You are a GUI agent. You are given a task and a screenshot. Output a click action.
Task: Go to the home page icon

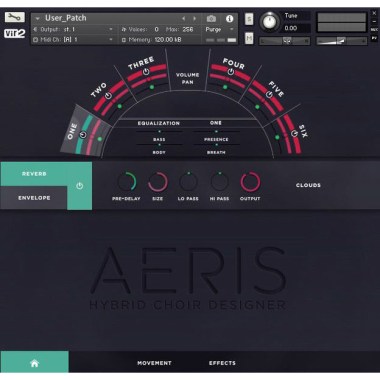(34, 363)
